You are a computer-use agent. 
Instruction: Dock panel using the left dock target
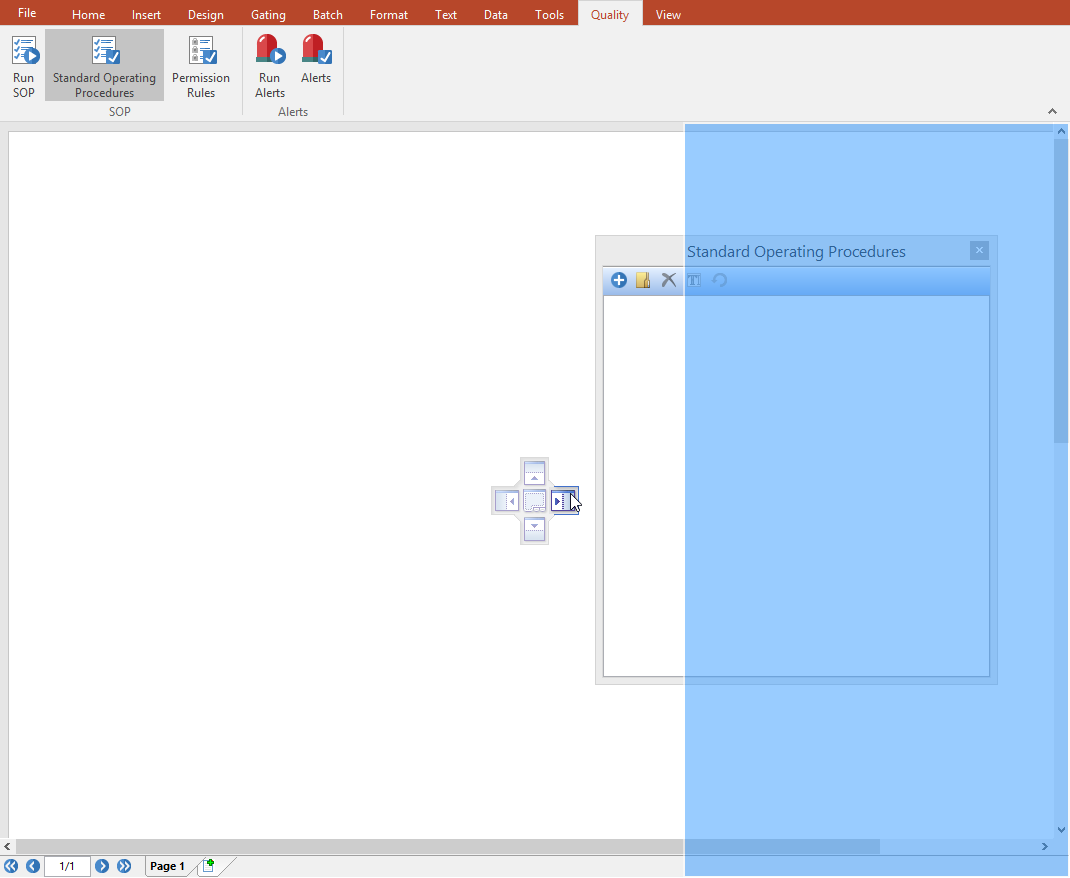(507, 501)
